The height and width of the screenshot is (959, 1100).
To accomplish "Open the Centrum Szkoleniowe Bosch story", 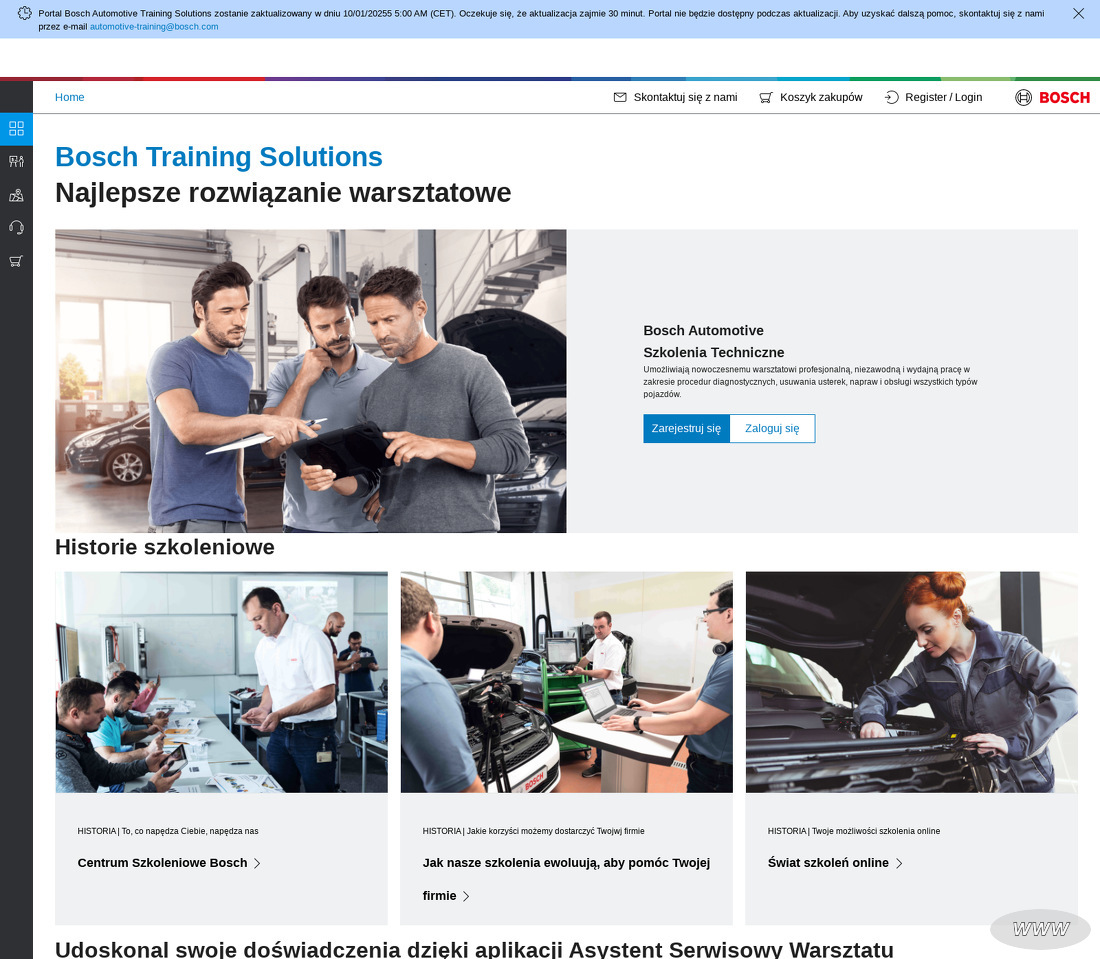I will tap(162, 863).
